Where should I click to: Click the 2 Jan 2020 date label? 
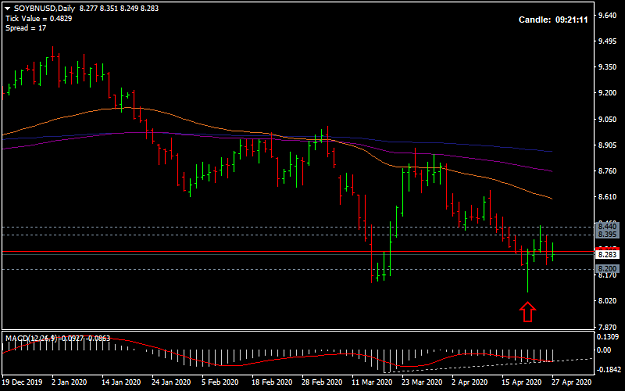[69, 382]
